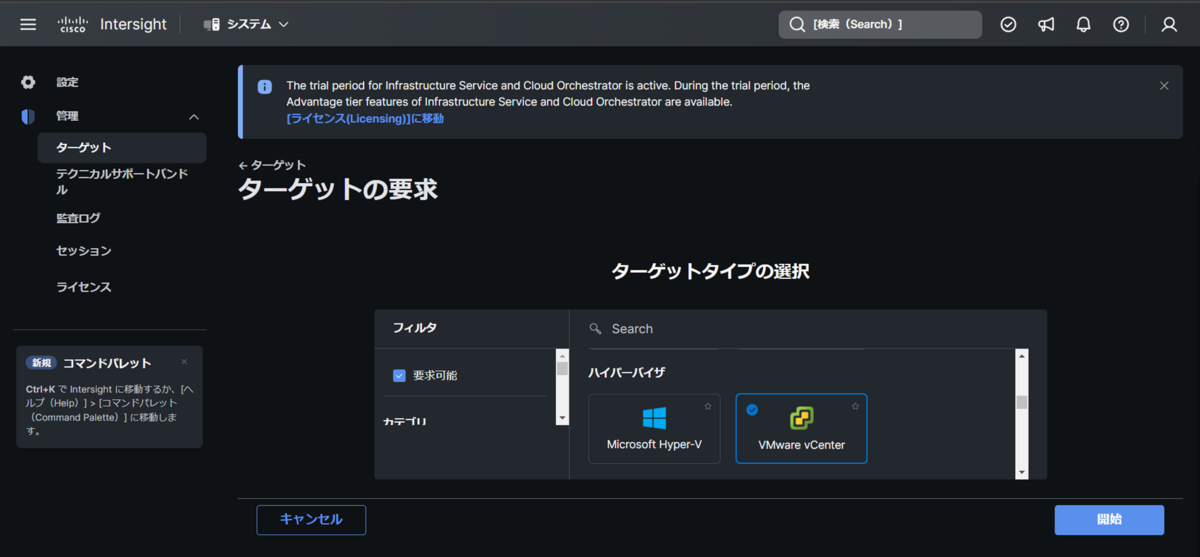Select ターゲット in the sidebar

tap(122, 147)
